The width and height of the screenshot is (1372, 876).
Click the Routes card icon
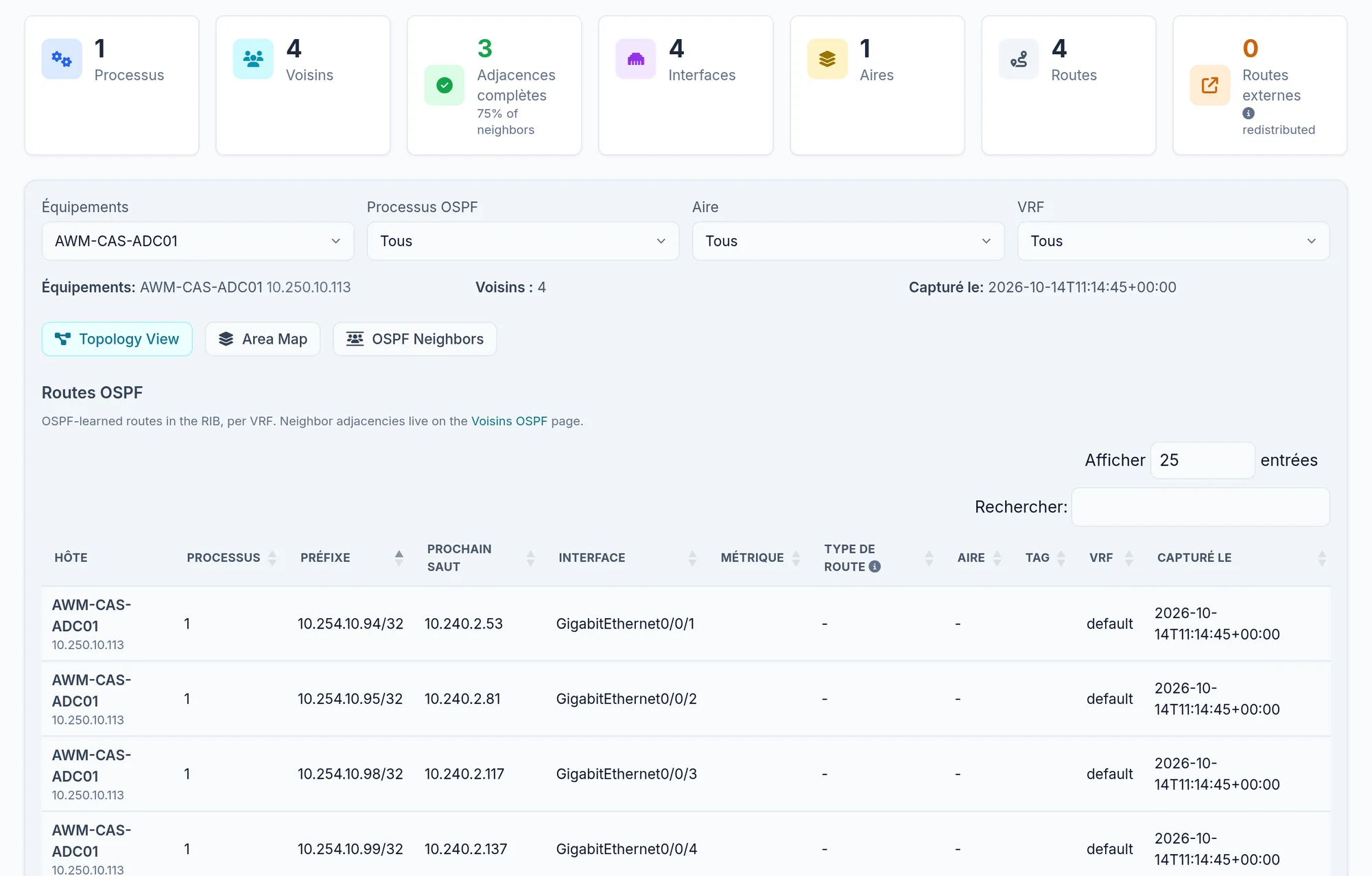click(1019, 59)
